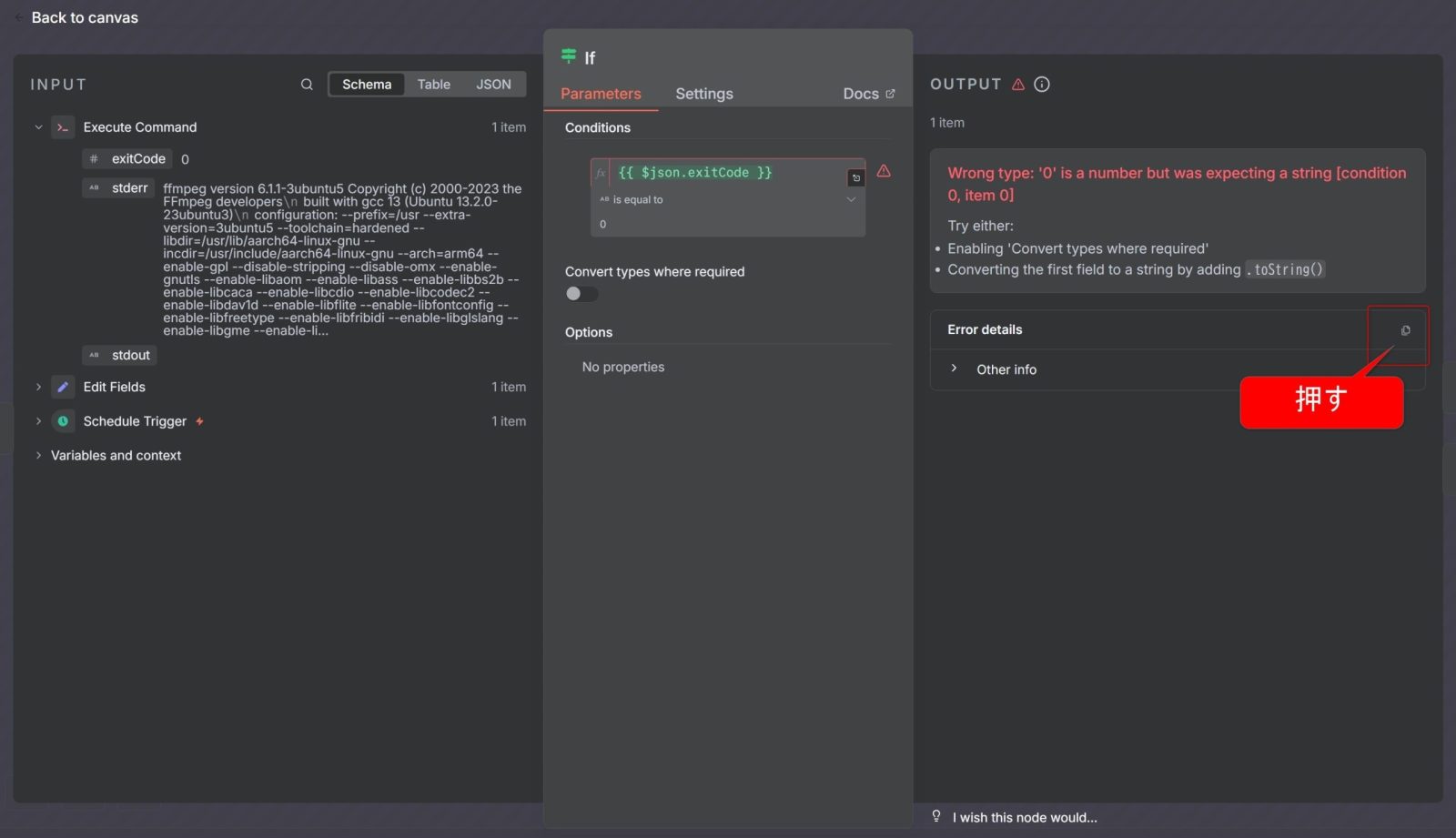Collapse the Execute Command node
The height and width of the screenshot is (838, 1456).
click(38, 127)
